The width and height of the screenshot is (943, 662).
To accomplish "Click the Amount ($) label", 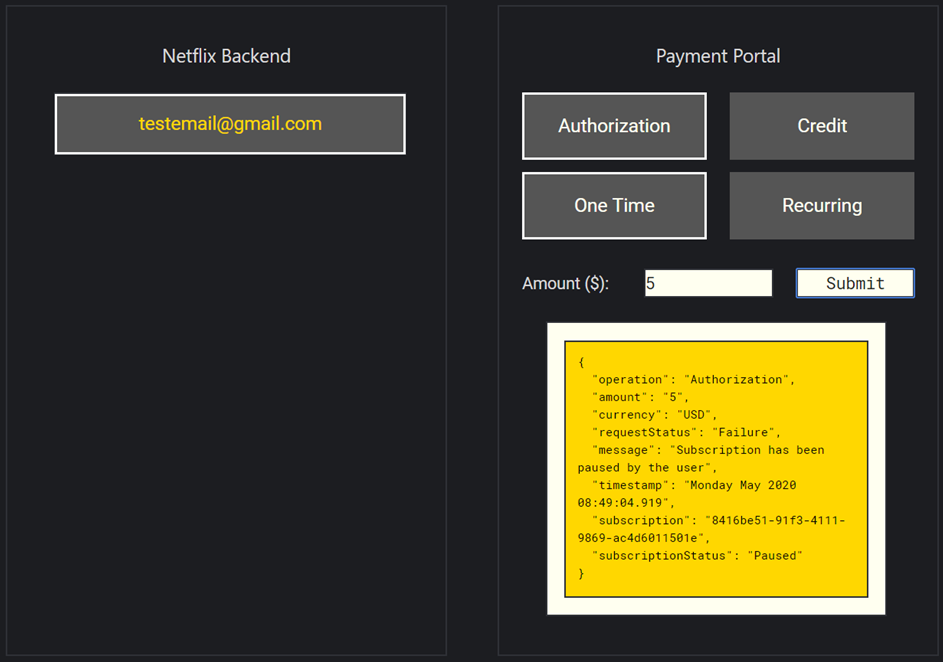I will coord(567,283).
